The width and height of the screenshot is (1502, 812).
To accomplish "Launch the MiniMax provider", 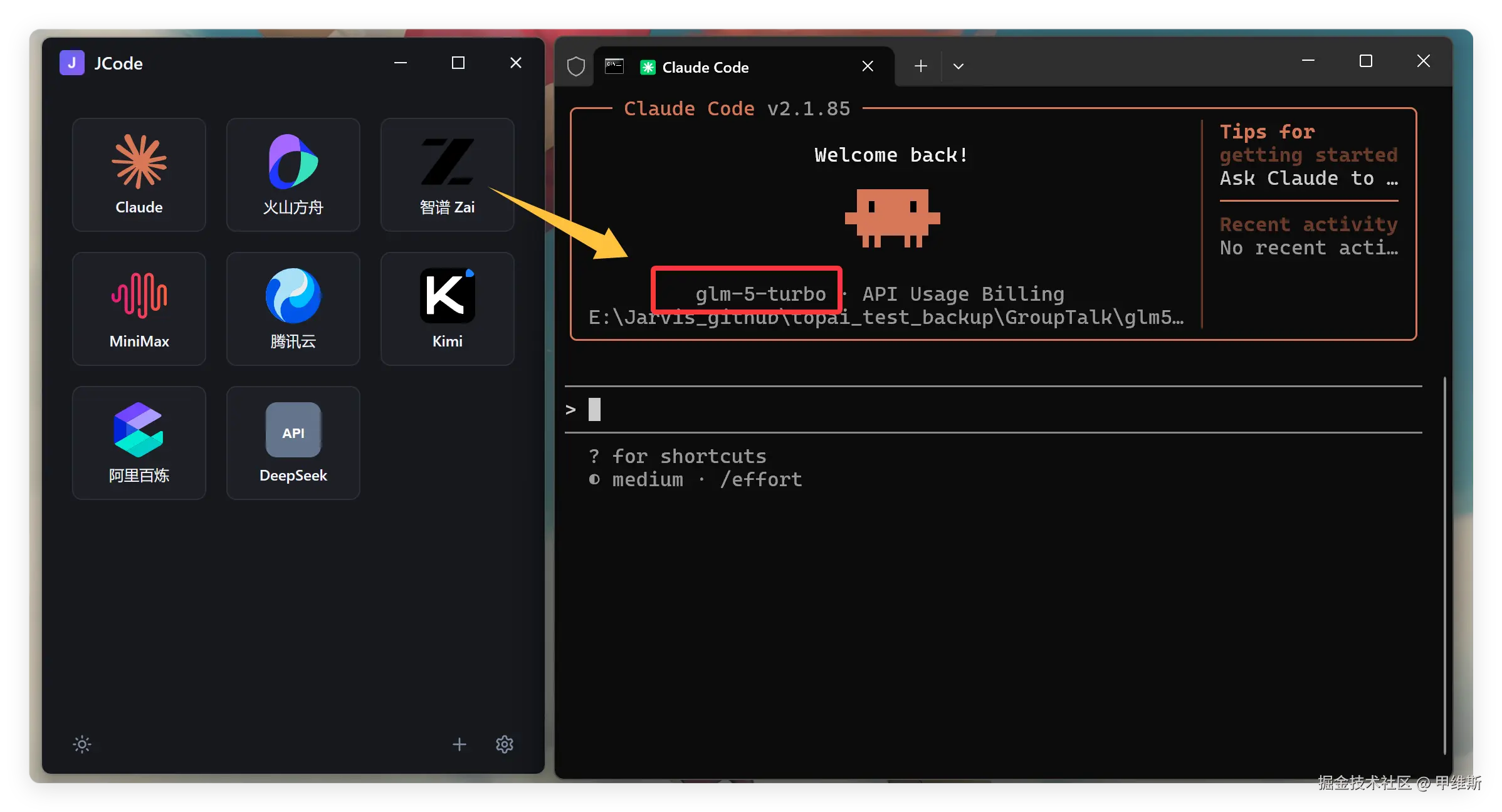I will (139, 308).
